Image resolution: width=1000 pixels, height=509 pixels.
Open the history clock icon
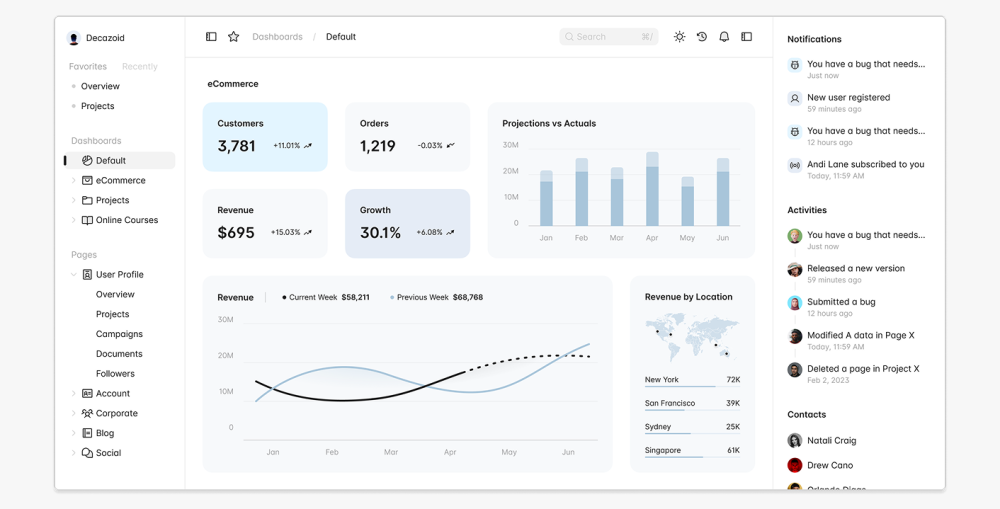click(702, 37)
